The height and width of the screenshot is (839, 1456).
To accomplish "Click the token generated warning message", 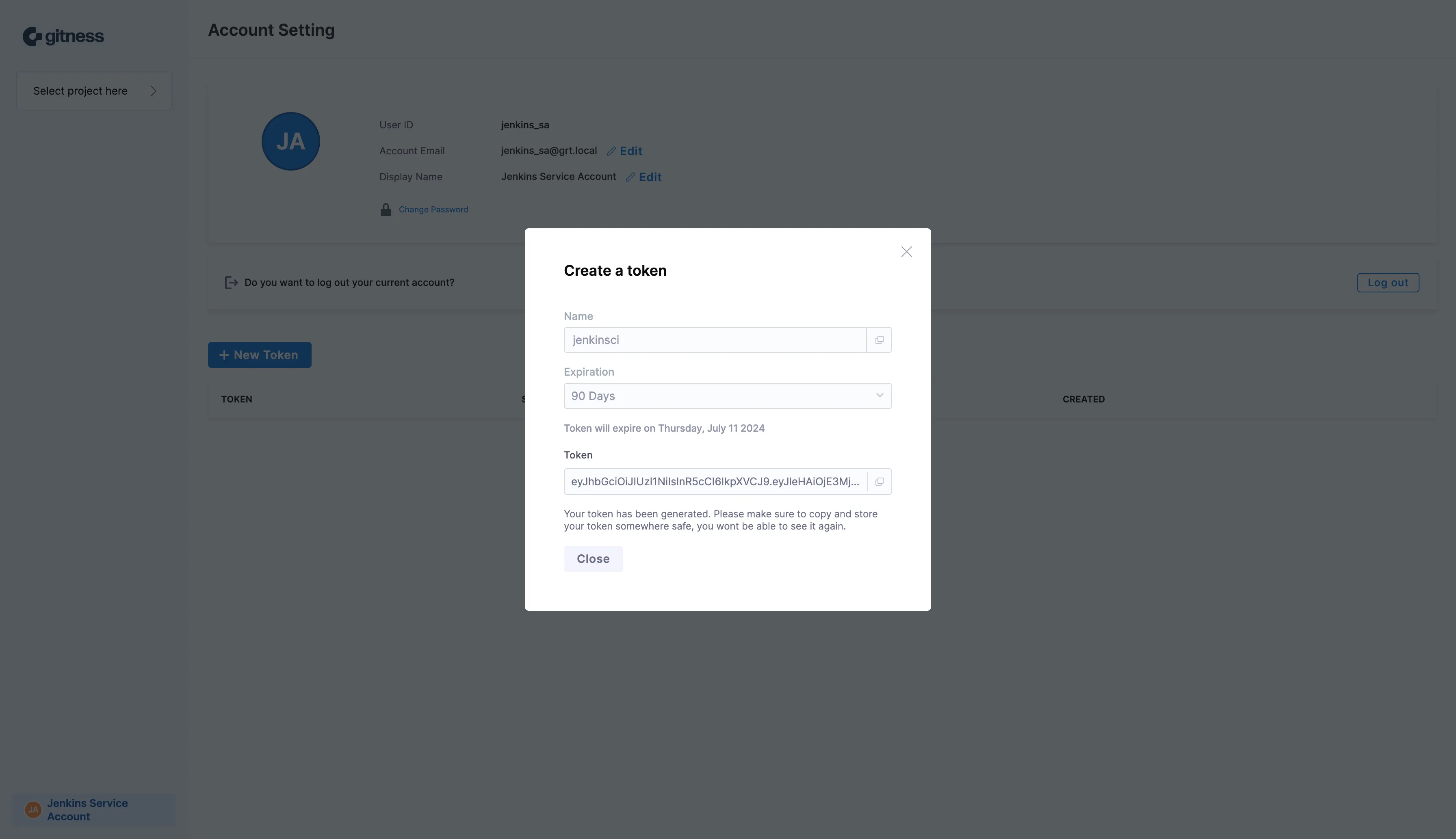I will pyautogui.click(x=721, y=520).
